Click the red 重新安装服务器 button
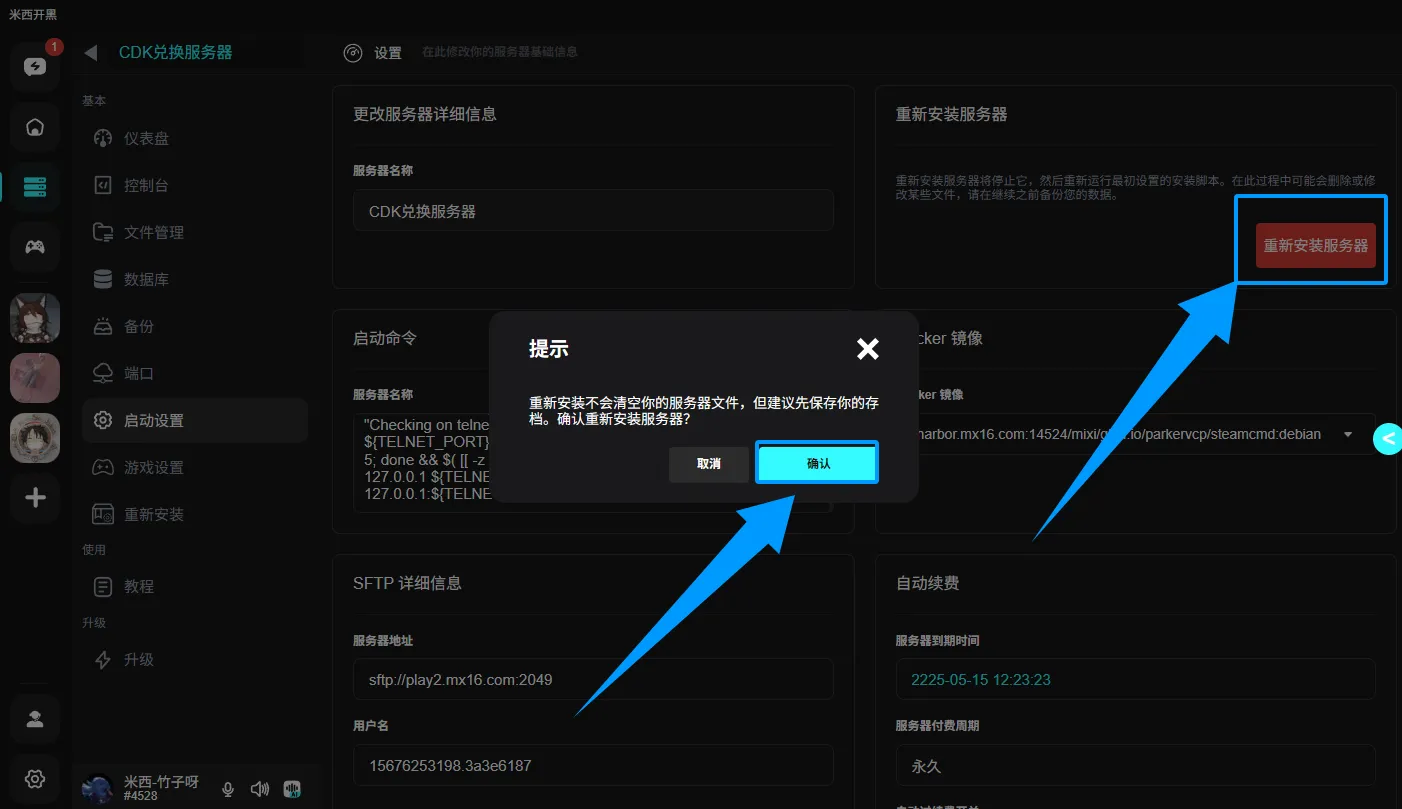Image resolution: width=1402 pixels, height=809 pixels. 1316,245
